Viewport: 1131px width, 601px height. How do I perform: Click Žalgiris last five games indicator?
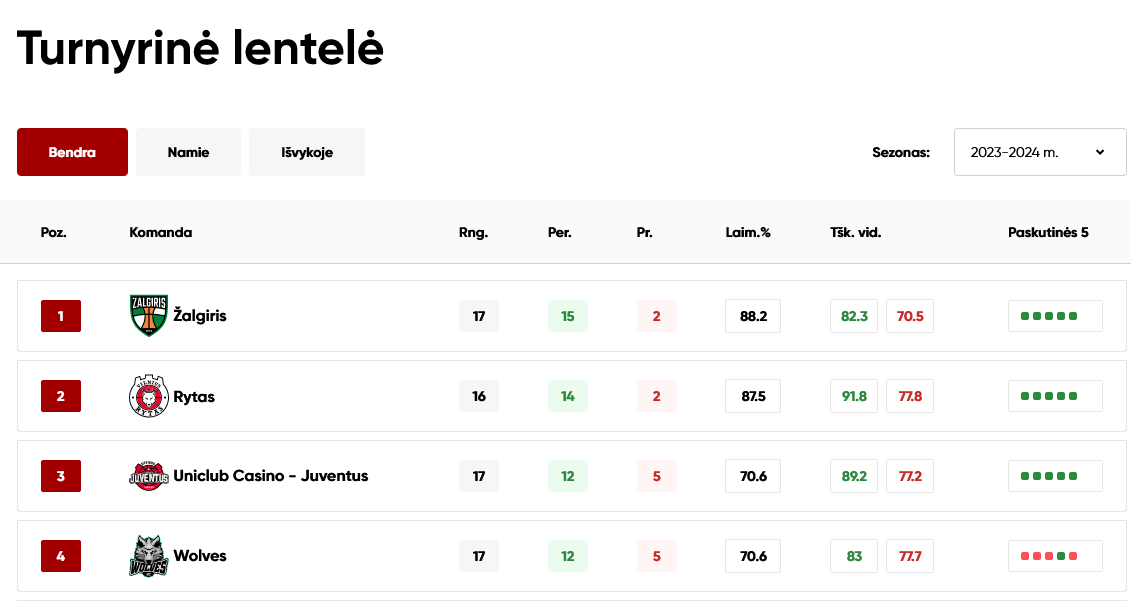click(x=1055, y=316)
